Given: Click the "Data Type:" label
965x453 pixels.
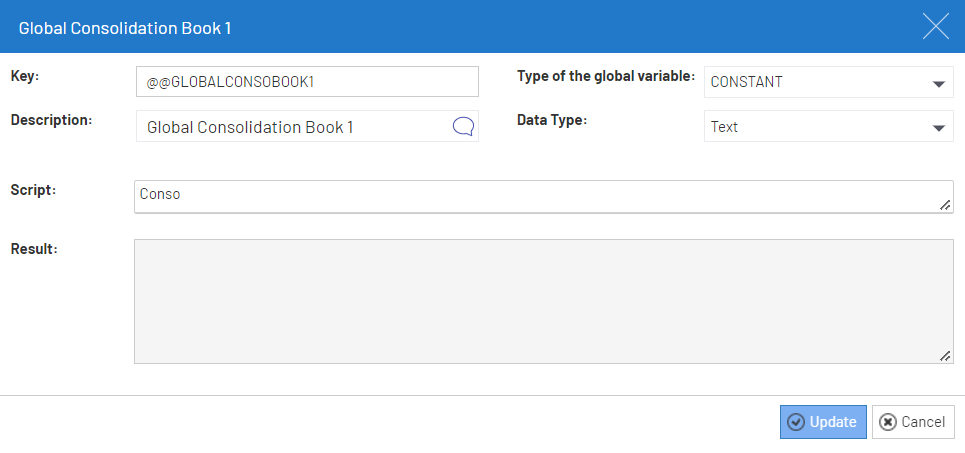Looking at the screenshot, I should click(551, 120).
